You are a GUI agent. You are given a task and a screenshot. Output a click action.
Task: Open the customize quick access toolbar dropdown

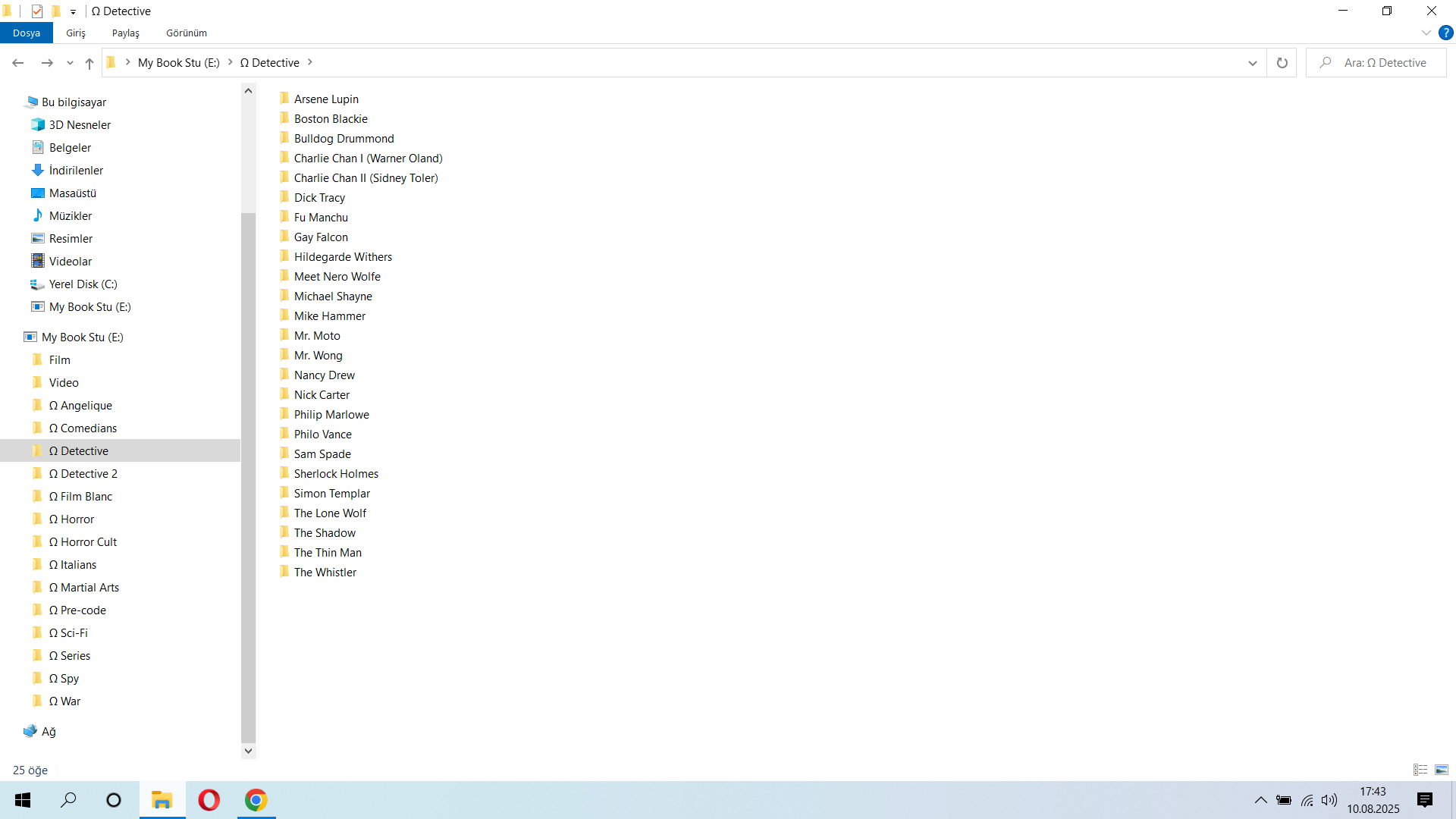[x=73, y=12]
